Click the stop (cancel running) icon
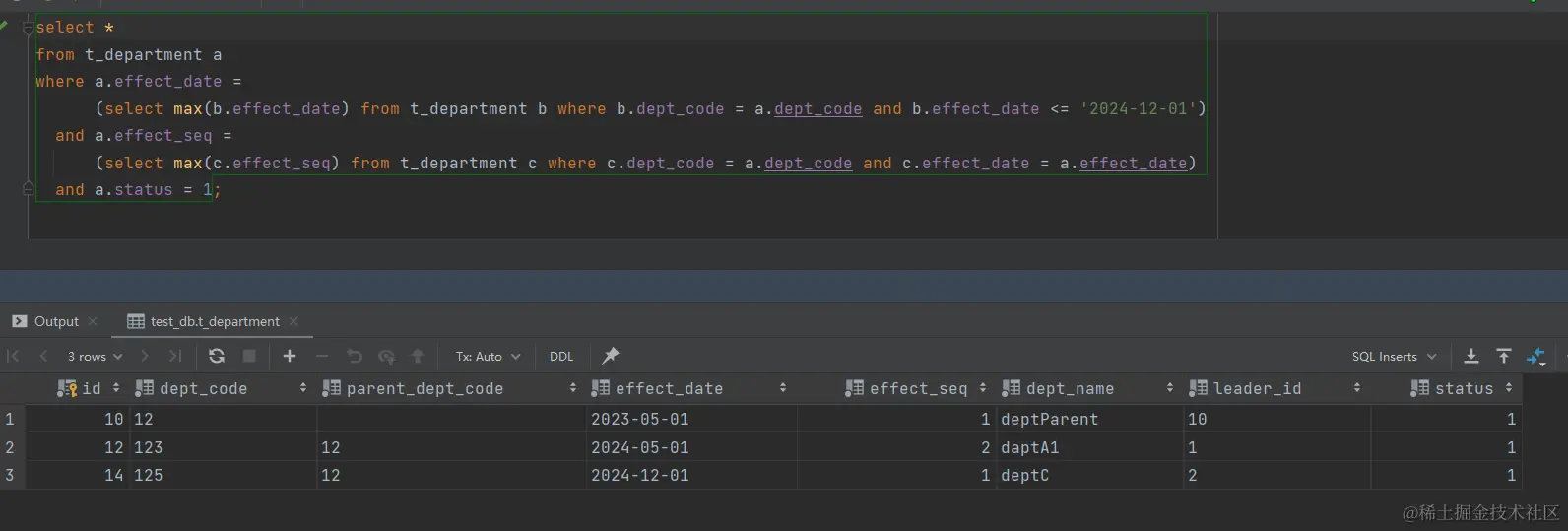 (249, 356)
